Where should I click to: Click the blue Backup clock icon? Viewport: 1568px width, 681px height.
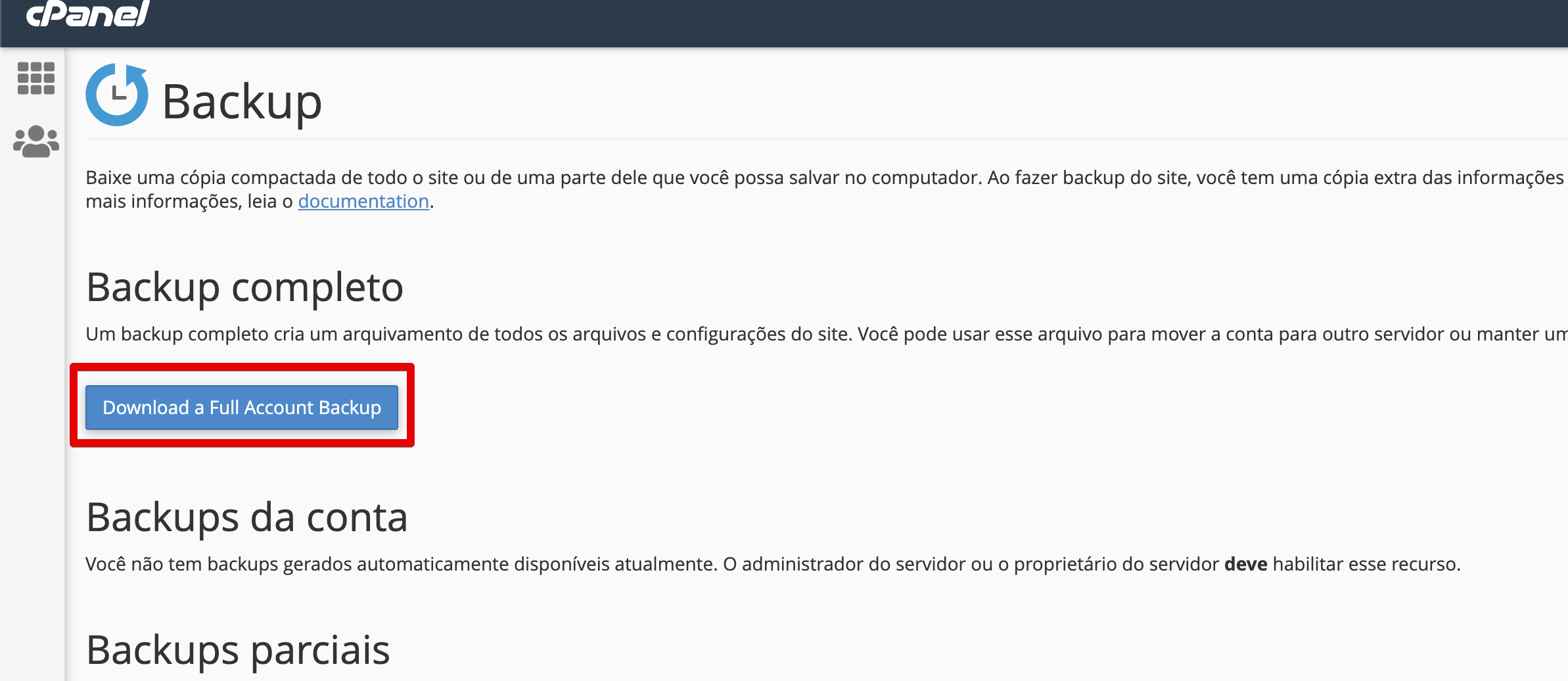tap(117, 95)
